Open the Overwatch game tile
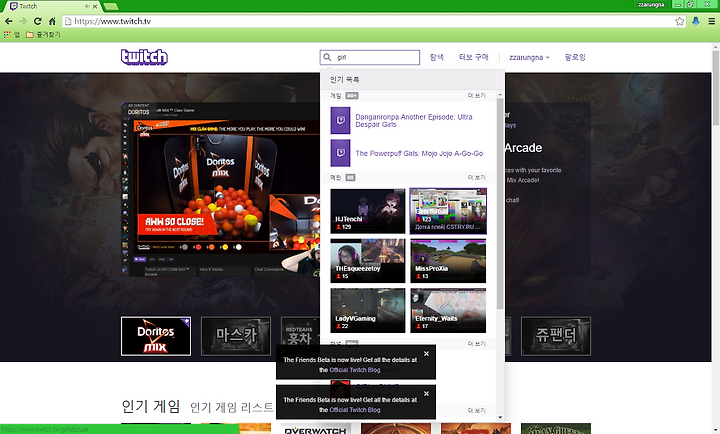This screenshot has height=434, width=720. point(316,429)
